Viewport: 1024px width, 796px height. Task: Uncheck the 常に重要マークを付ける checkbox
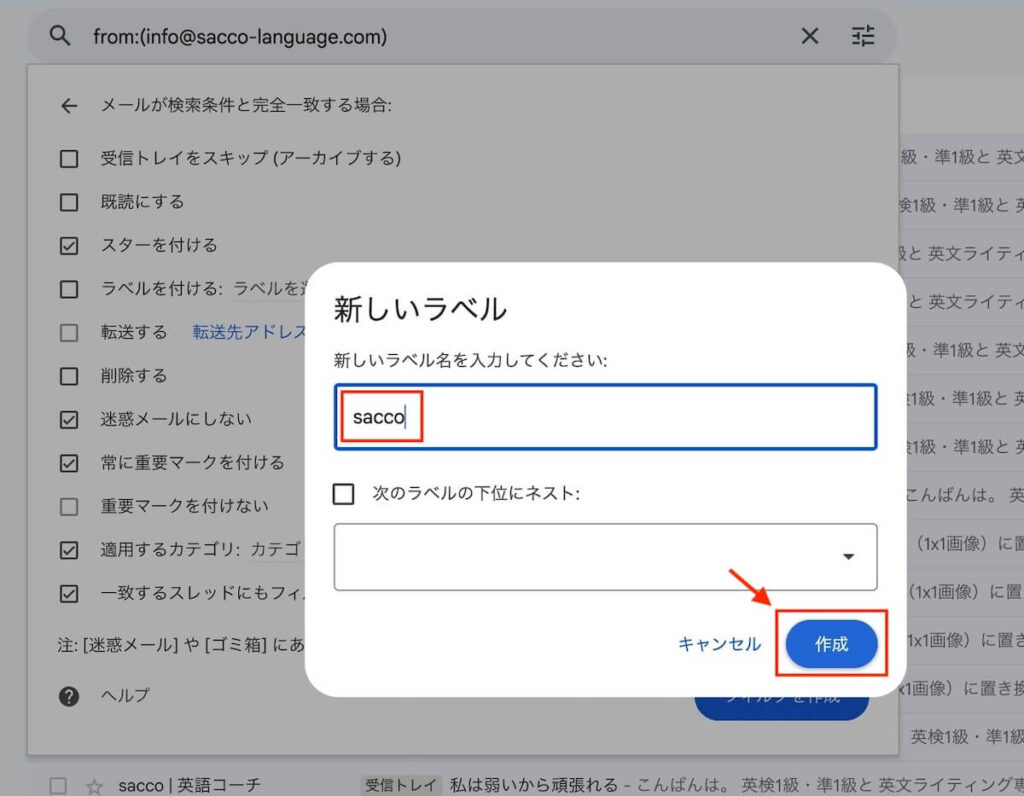coord(68,463)
